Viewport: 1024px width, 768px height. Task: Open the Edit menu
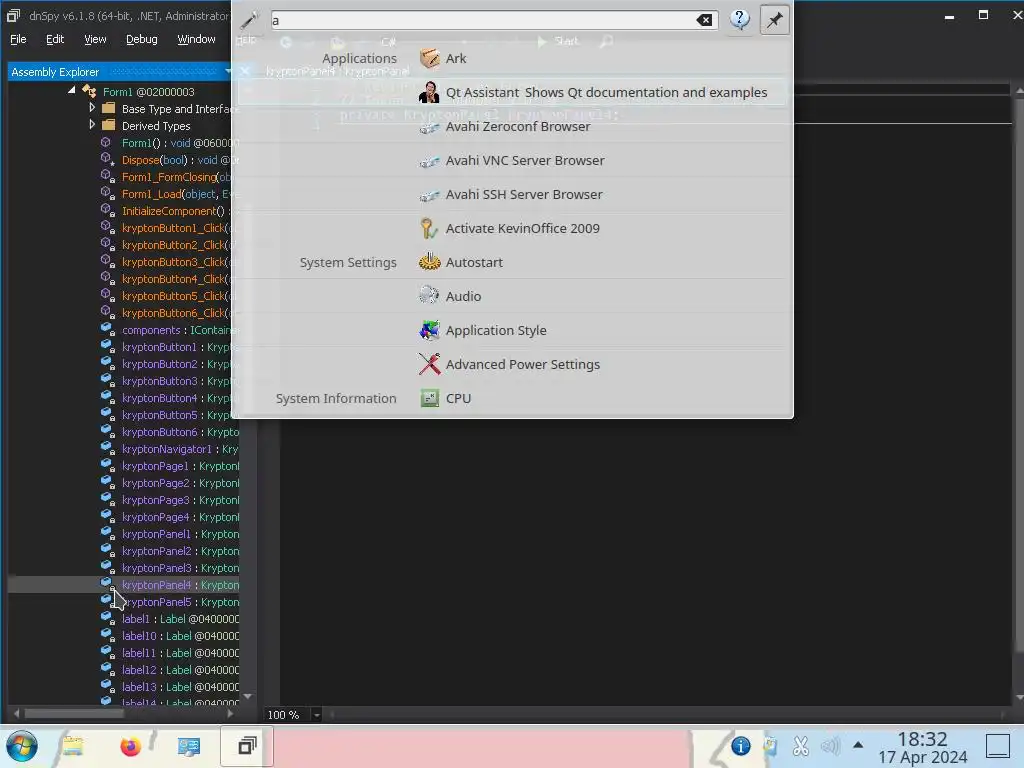tap(55, 39)
